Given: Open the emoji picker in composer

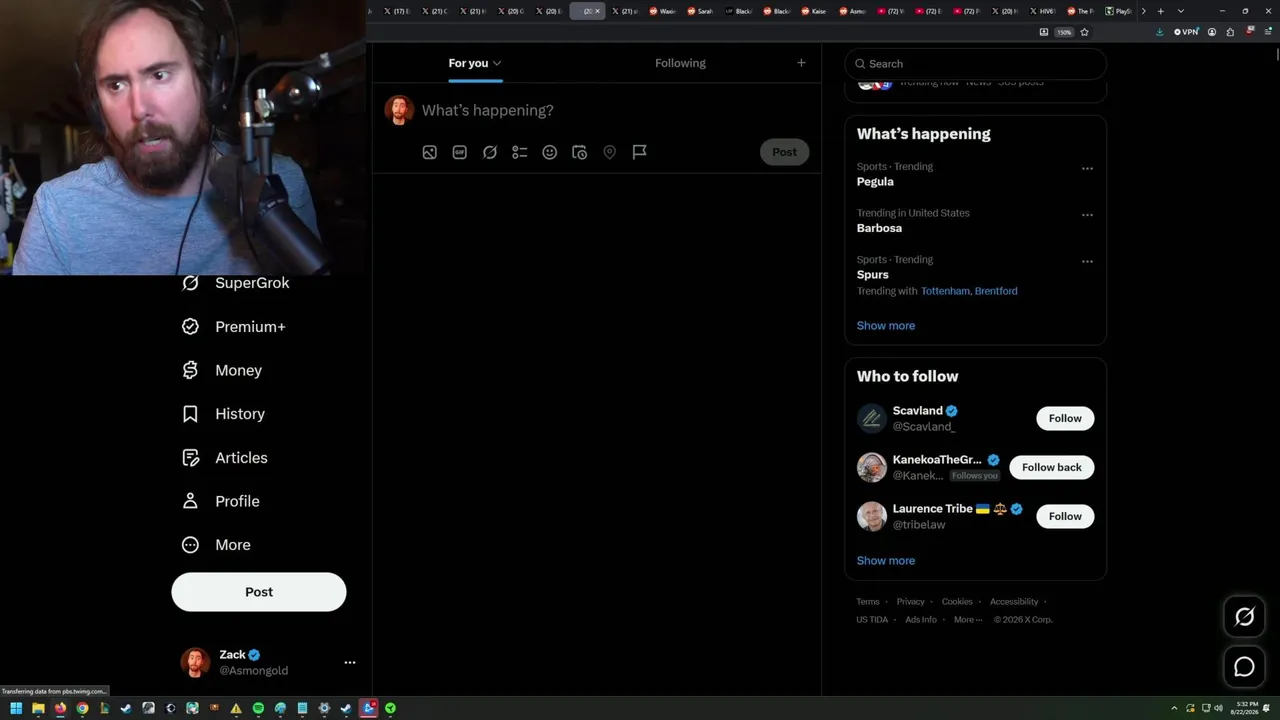Looking at the screenshot, I should click(550, 152).
